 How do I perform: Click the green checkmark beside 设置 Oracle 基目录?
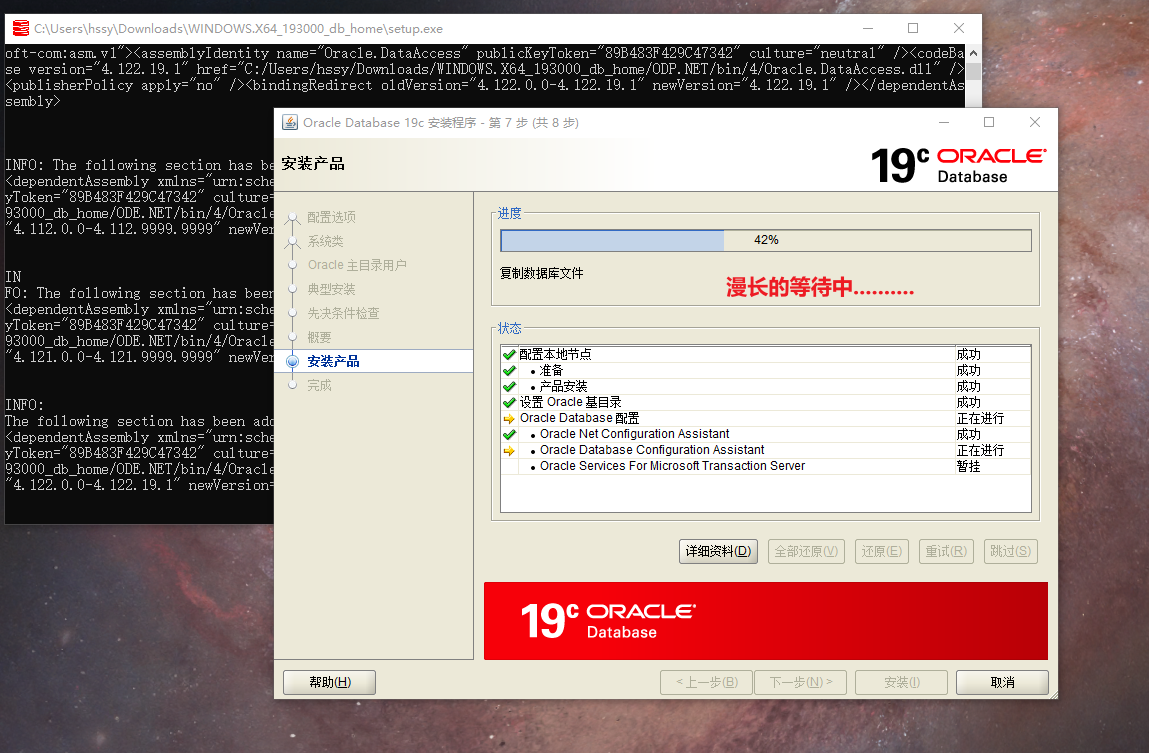click(509, 402)
